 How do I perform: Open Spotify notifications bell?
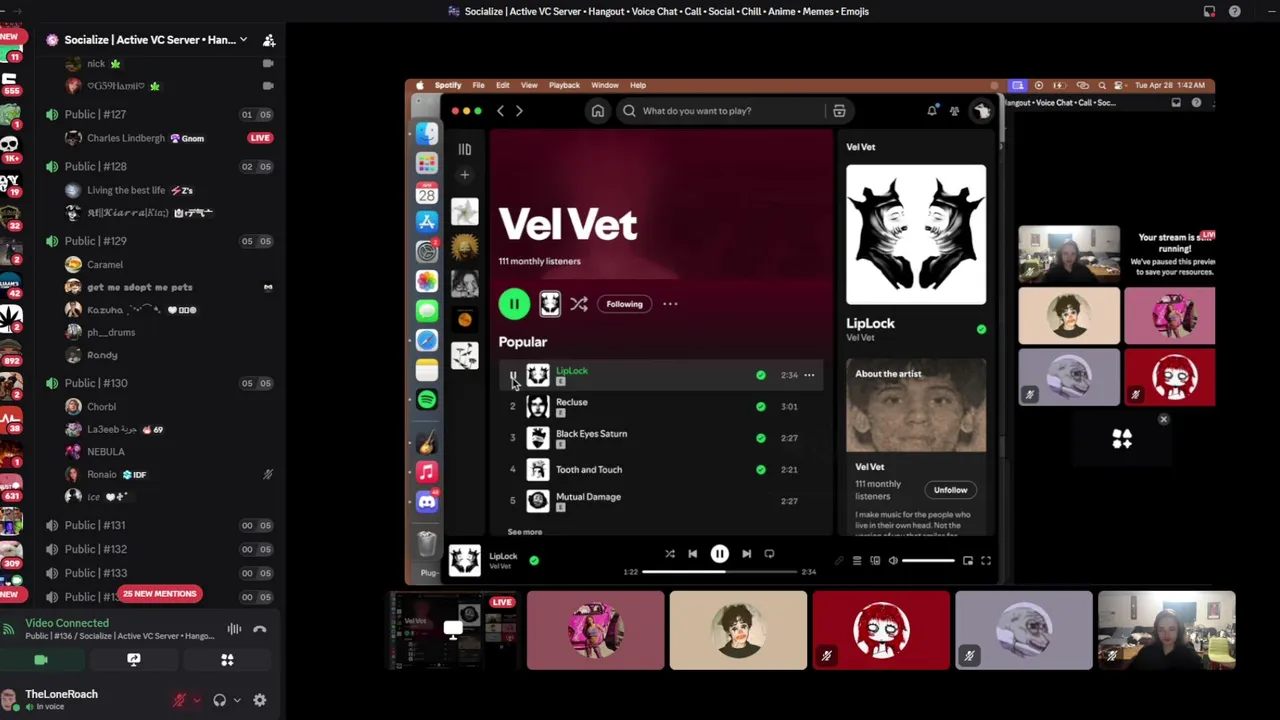[x=932, y=111]
